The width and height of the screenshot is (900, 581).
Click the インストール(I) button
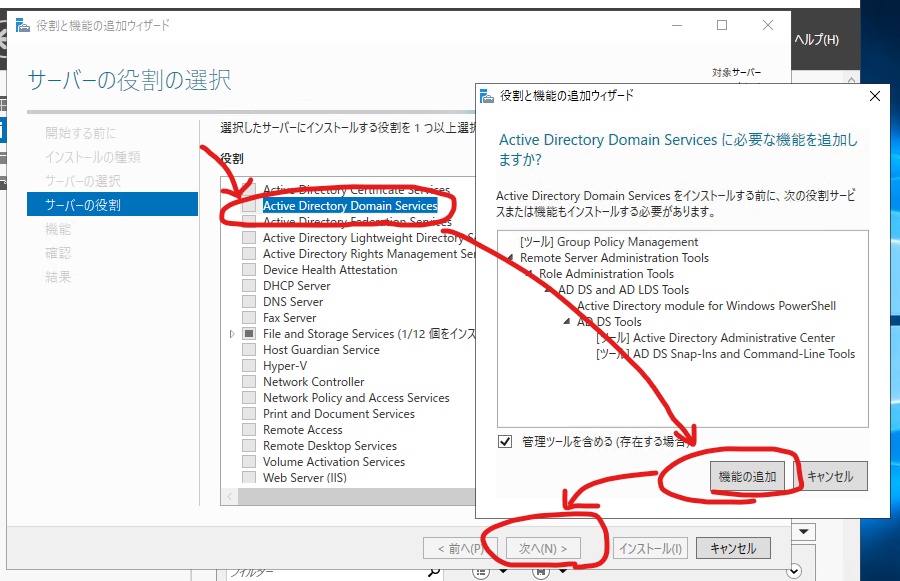tap(650, 548)
